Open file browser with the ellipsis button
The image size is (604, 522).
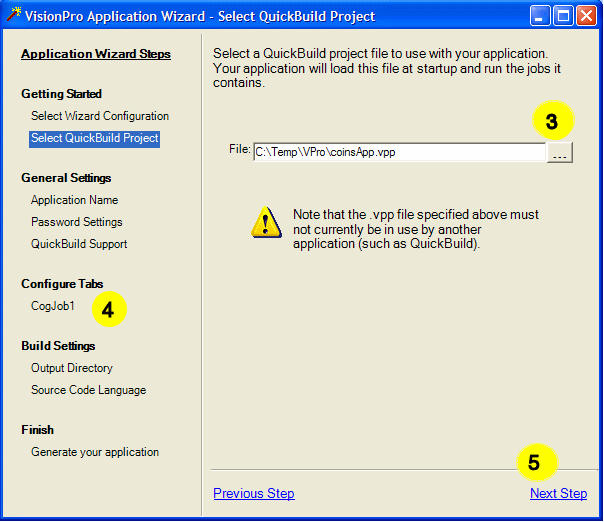pos(560,152)
